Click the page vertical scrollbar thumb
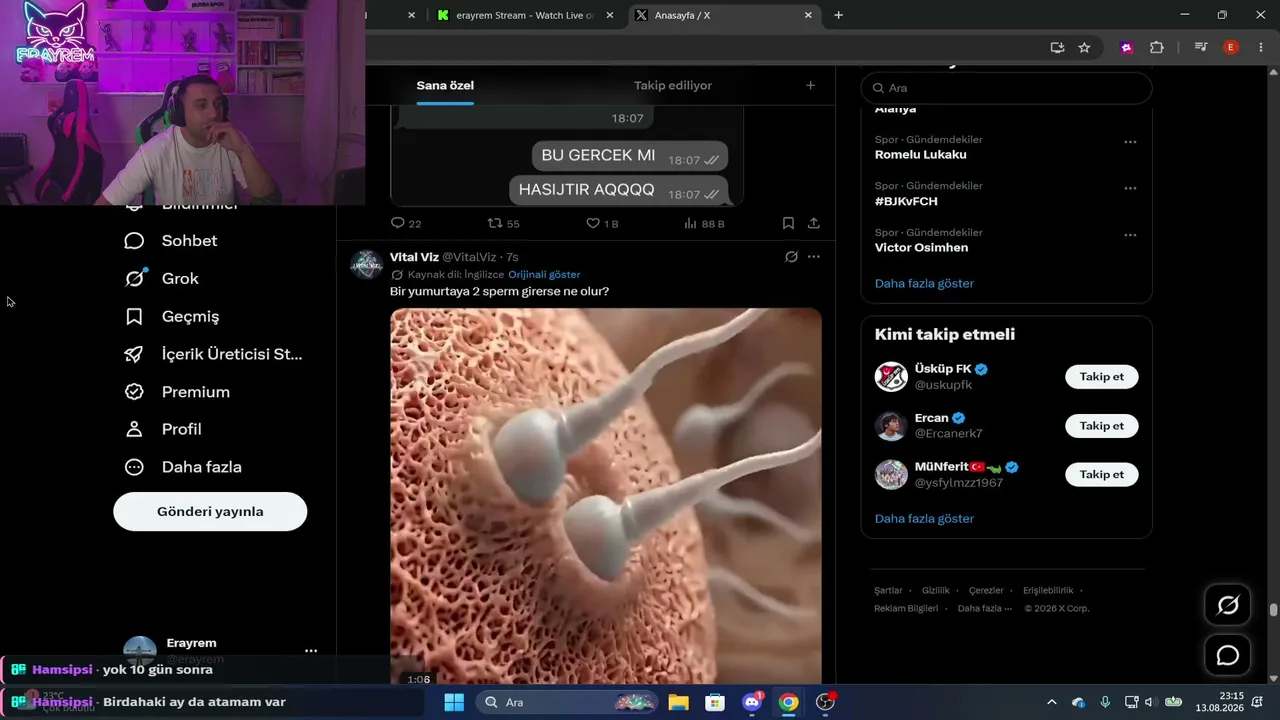 pos(1273,610)
